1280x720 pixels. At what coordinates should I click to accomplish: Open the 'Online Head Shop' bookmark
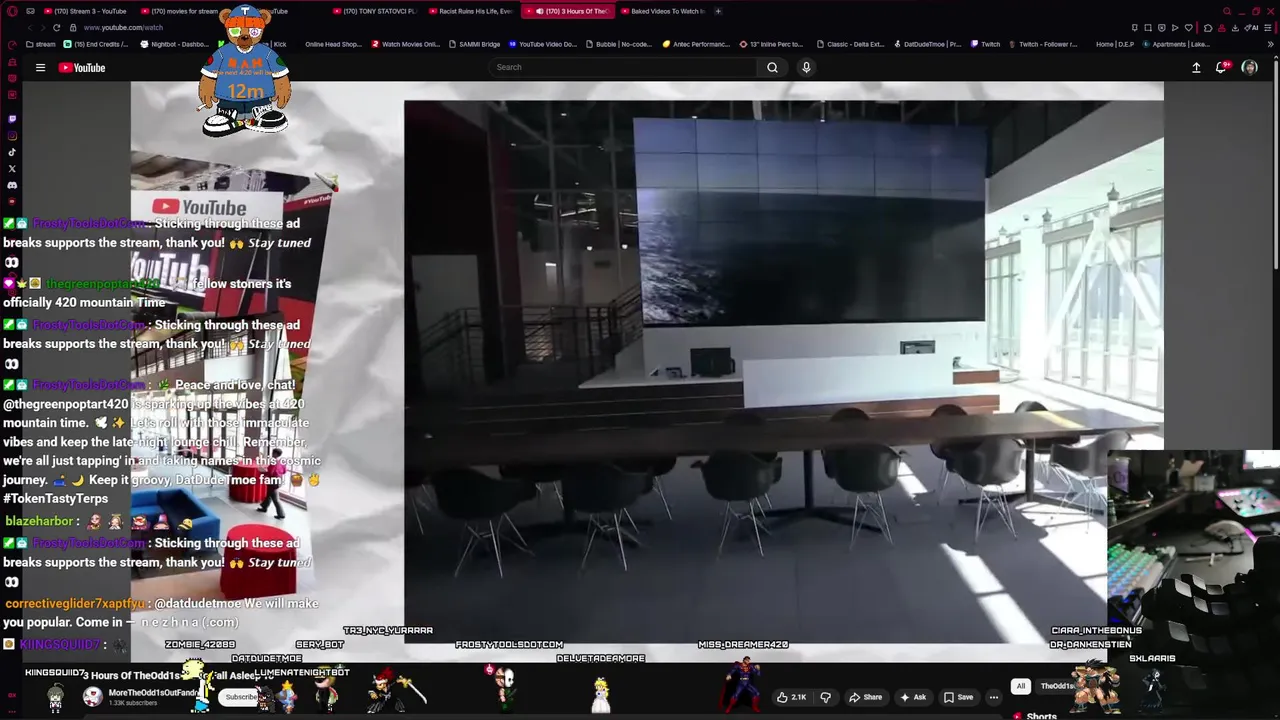click(333, 44)
